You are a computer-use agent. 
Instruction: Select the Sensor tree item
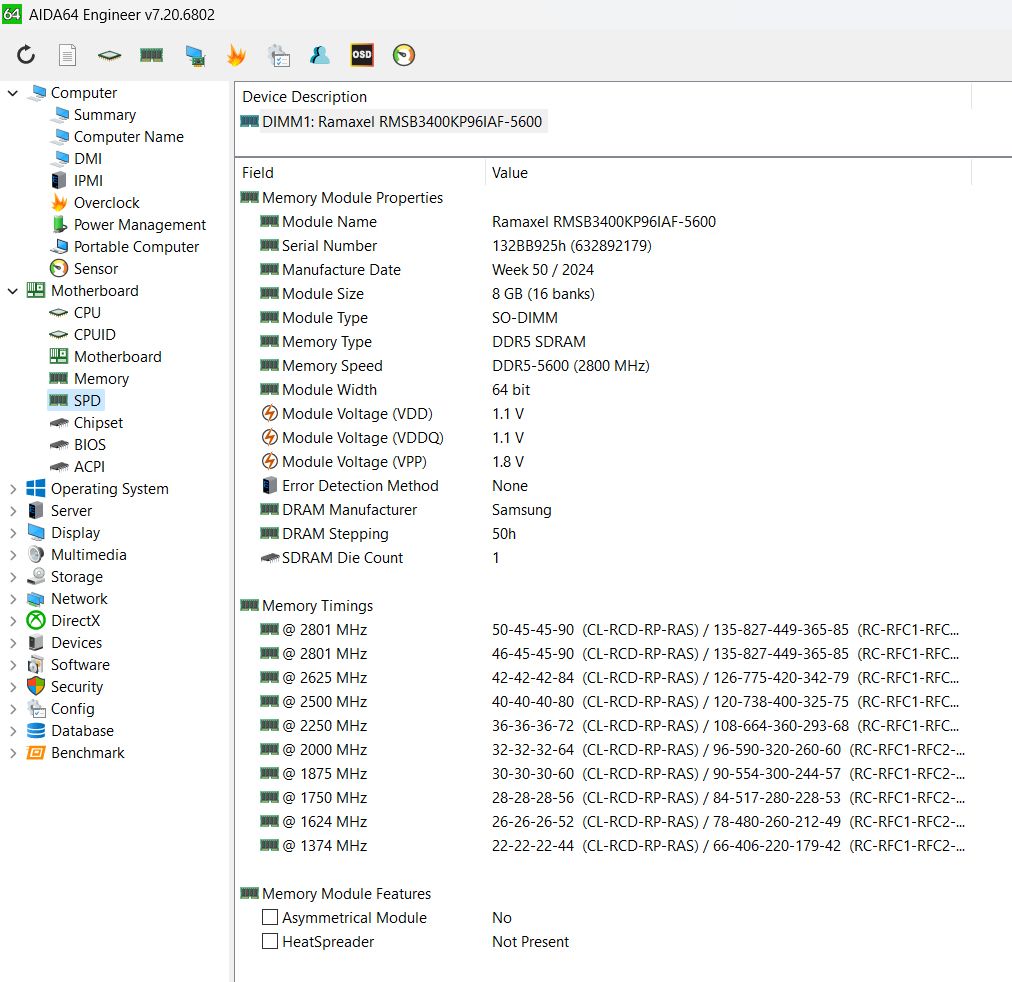tap(96, 268)
